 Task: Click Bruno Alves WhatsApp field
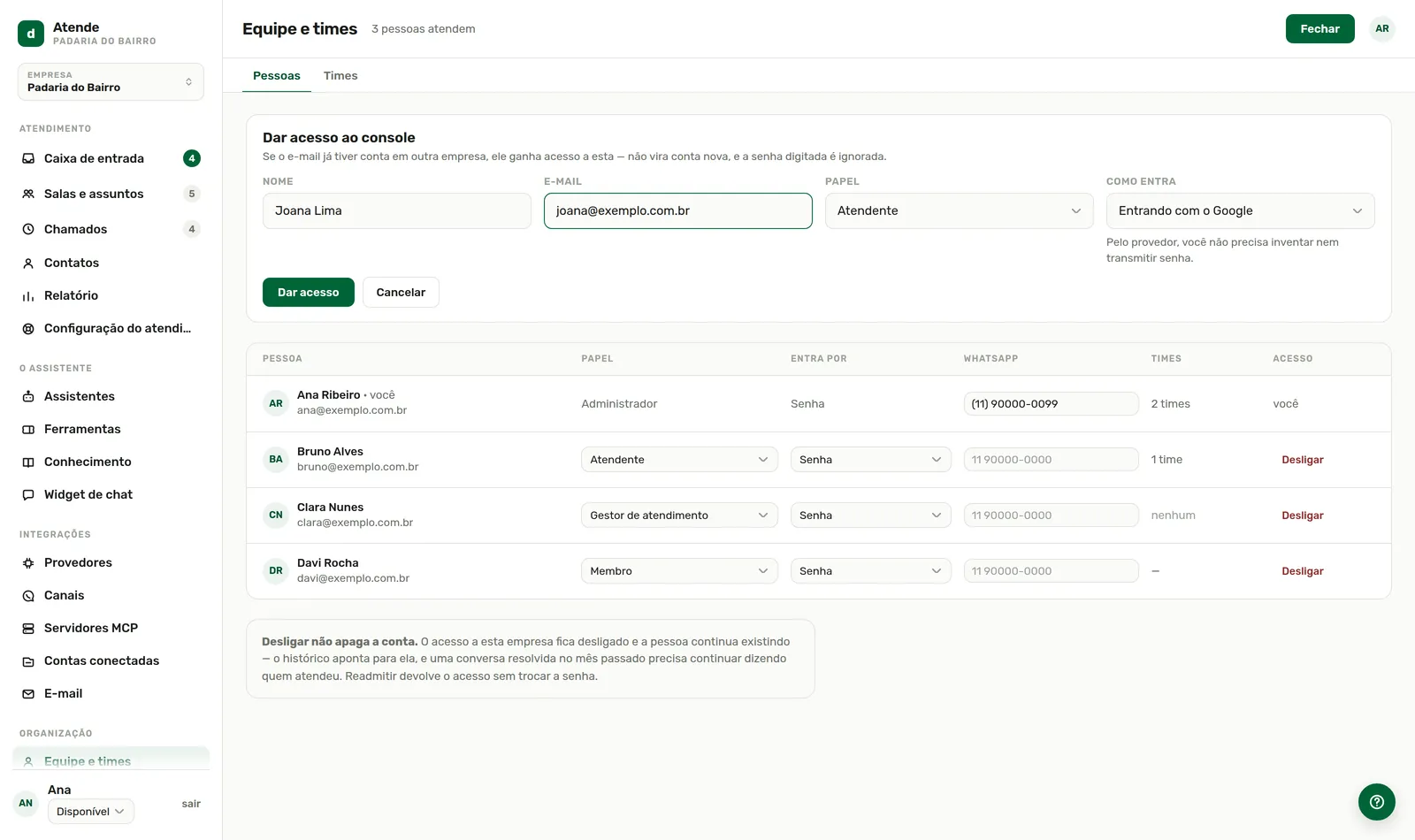1052,460
